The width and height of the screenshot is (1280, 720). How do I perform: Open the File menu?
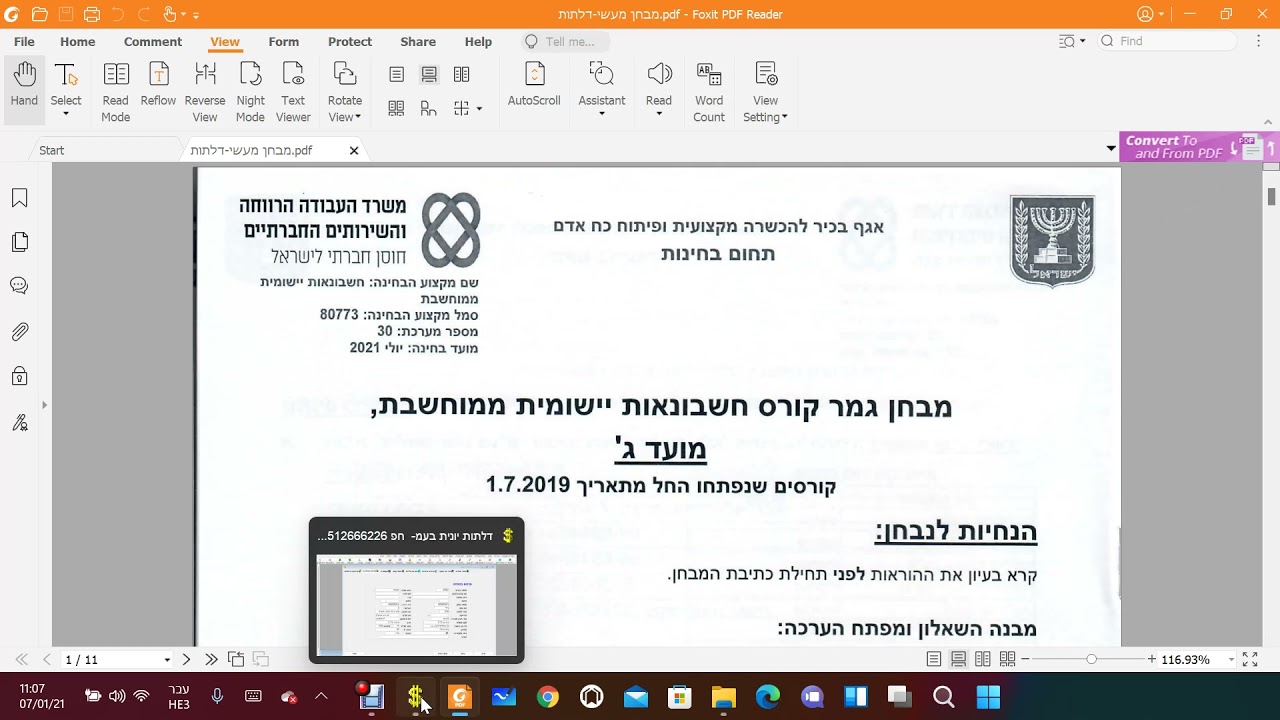point(24,42)
